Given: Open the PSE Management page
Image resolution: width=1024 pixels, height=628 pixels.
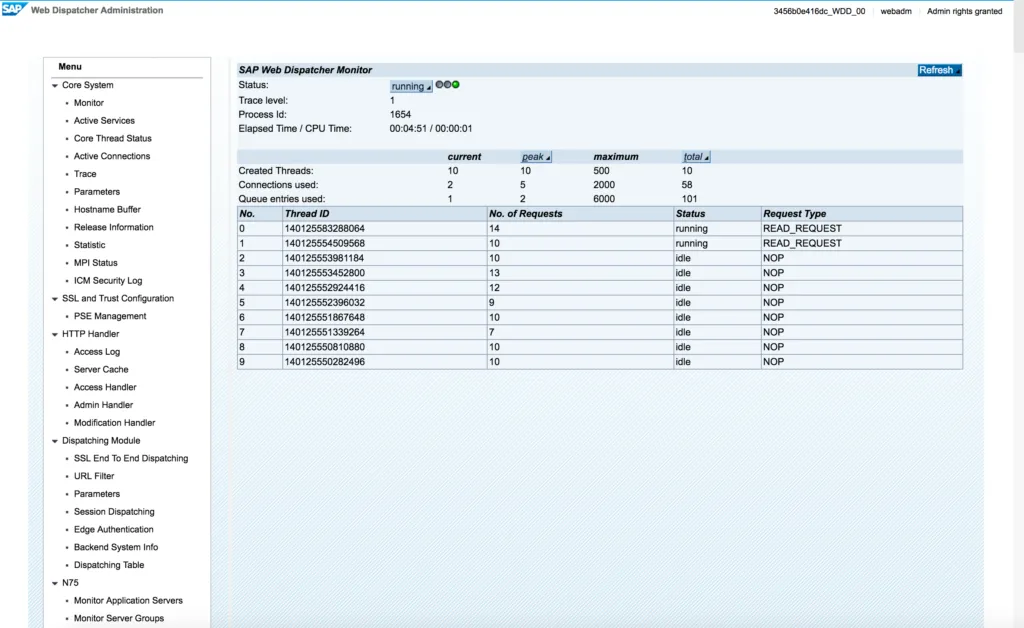Looking at the screenshot, I should 110,317.
